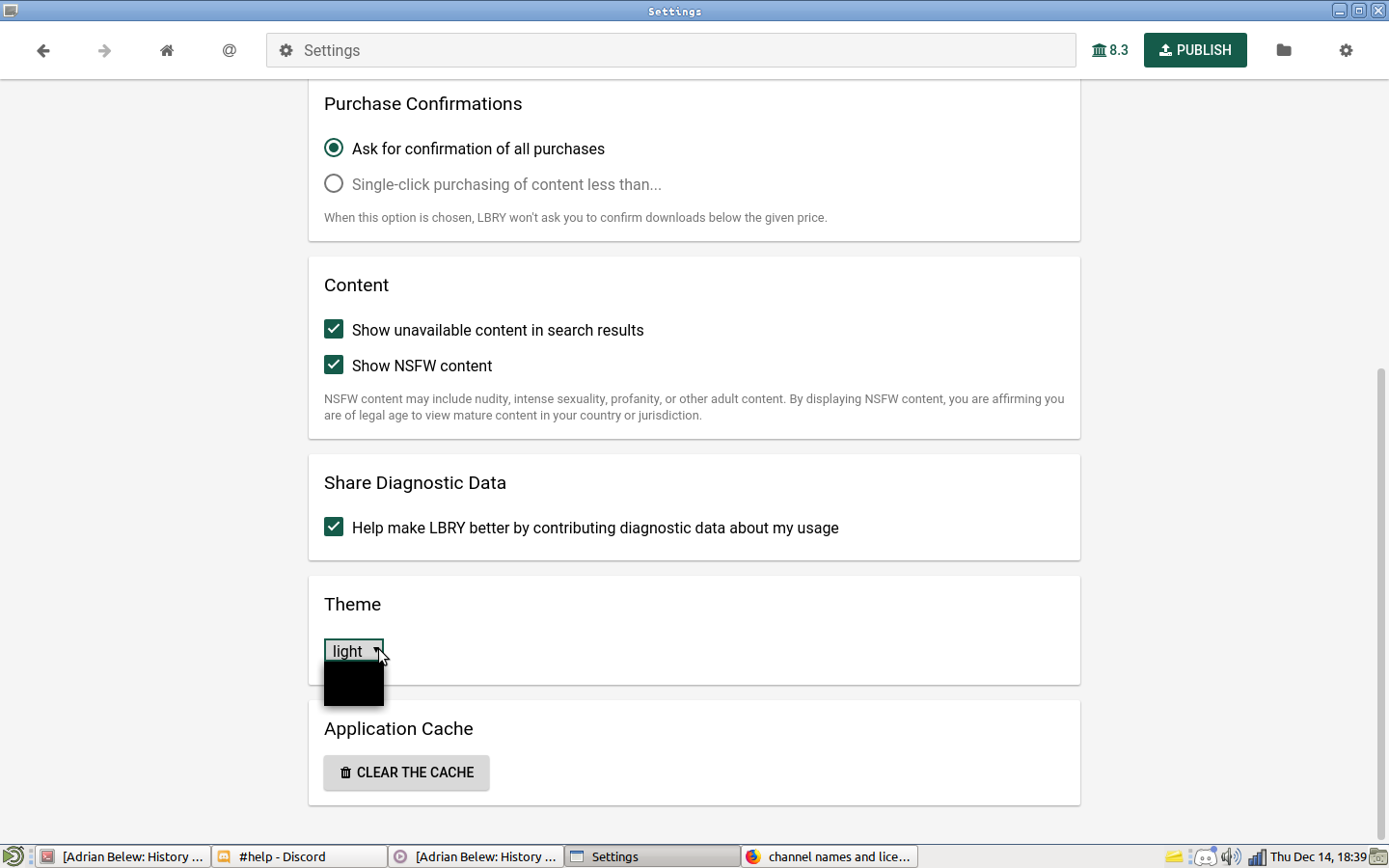Open the Linux Mint start menu icon

pyautogui.click(x=13, y=856)
